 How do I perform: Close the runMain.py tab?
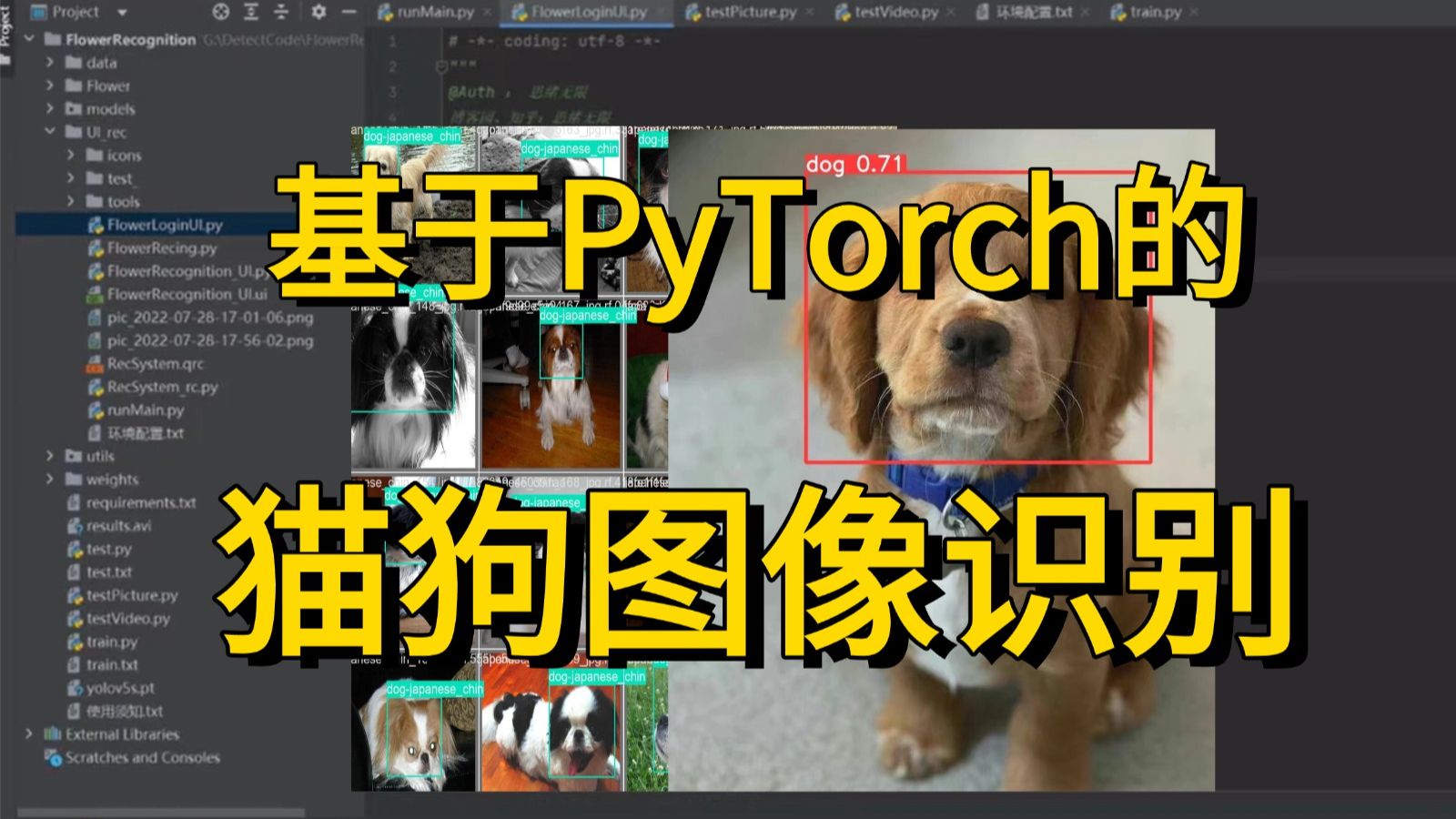(x=487, y=13)
